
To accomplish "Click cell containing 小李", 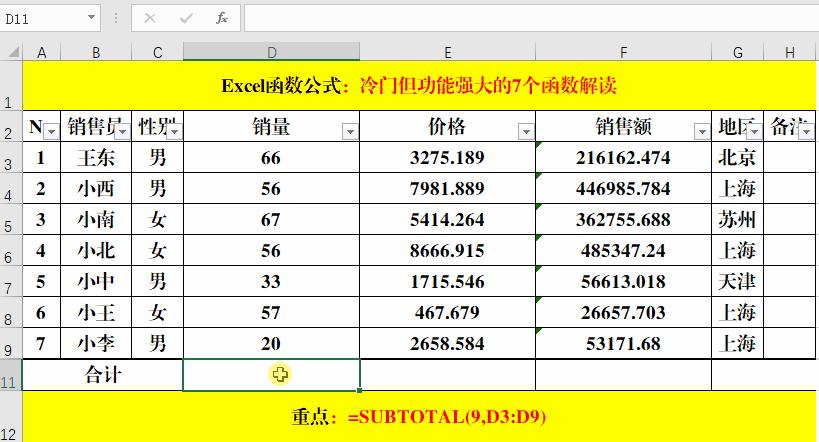I will point(96,343).
